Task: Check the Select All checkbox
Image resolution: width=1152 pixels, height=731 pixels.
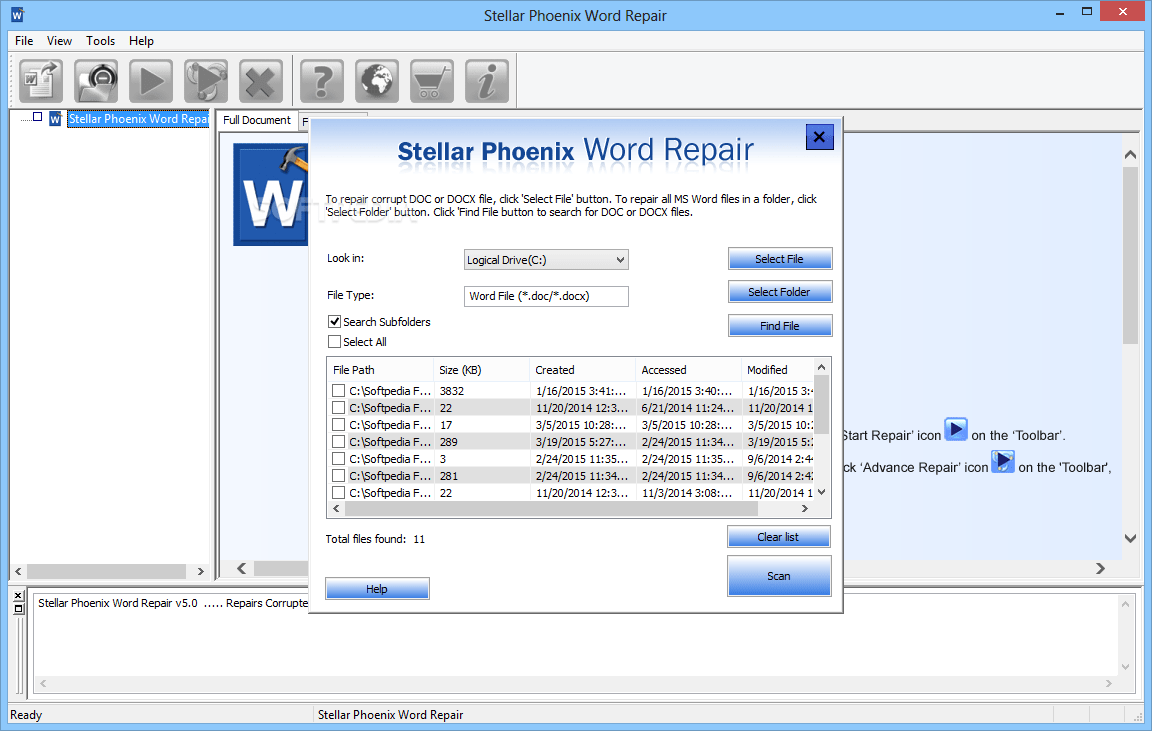Action: point(334,342)
